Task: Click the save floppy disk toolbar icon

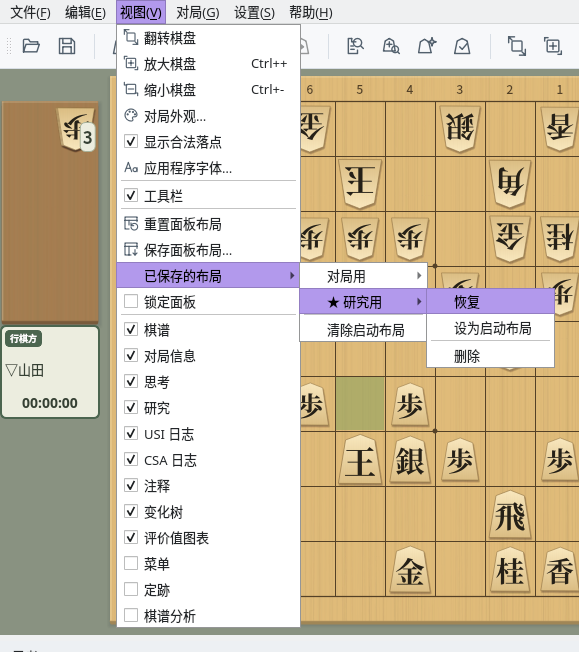Action: coord(67,46)
